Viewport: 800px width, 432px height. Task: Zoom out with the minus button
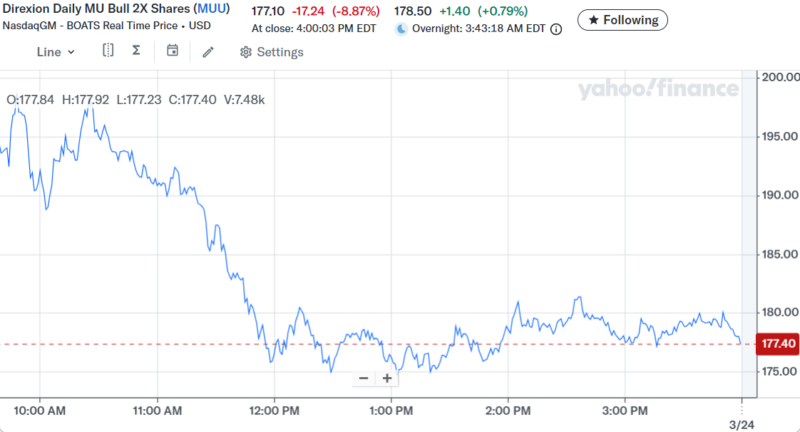(x=363, y=378)
